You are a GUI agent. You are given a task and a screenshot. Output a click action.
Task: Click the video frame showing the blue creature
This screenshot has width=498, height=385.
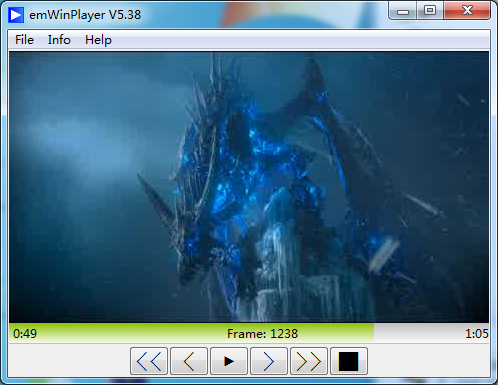249,187
